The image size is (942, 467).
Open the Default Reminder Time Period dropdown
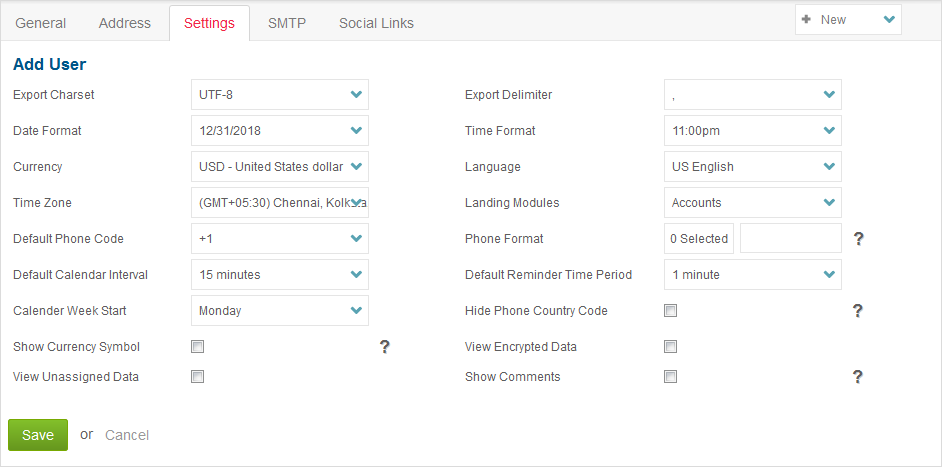(x=753, y=275)
